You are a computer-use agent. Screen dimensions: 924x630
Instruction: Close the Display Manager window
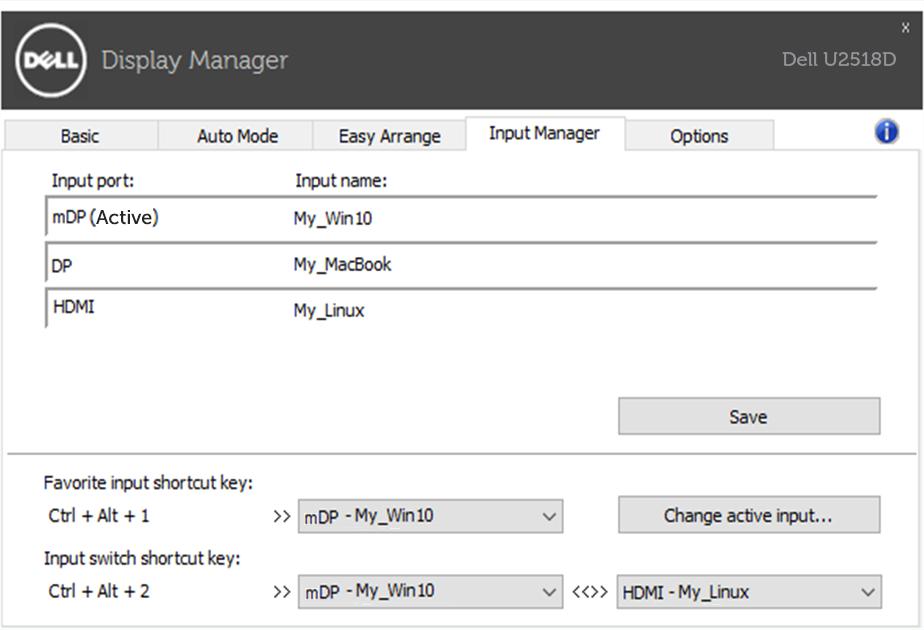coord(905,27)
